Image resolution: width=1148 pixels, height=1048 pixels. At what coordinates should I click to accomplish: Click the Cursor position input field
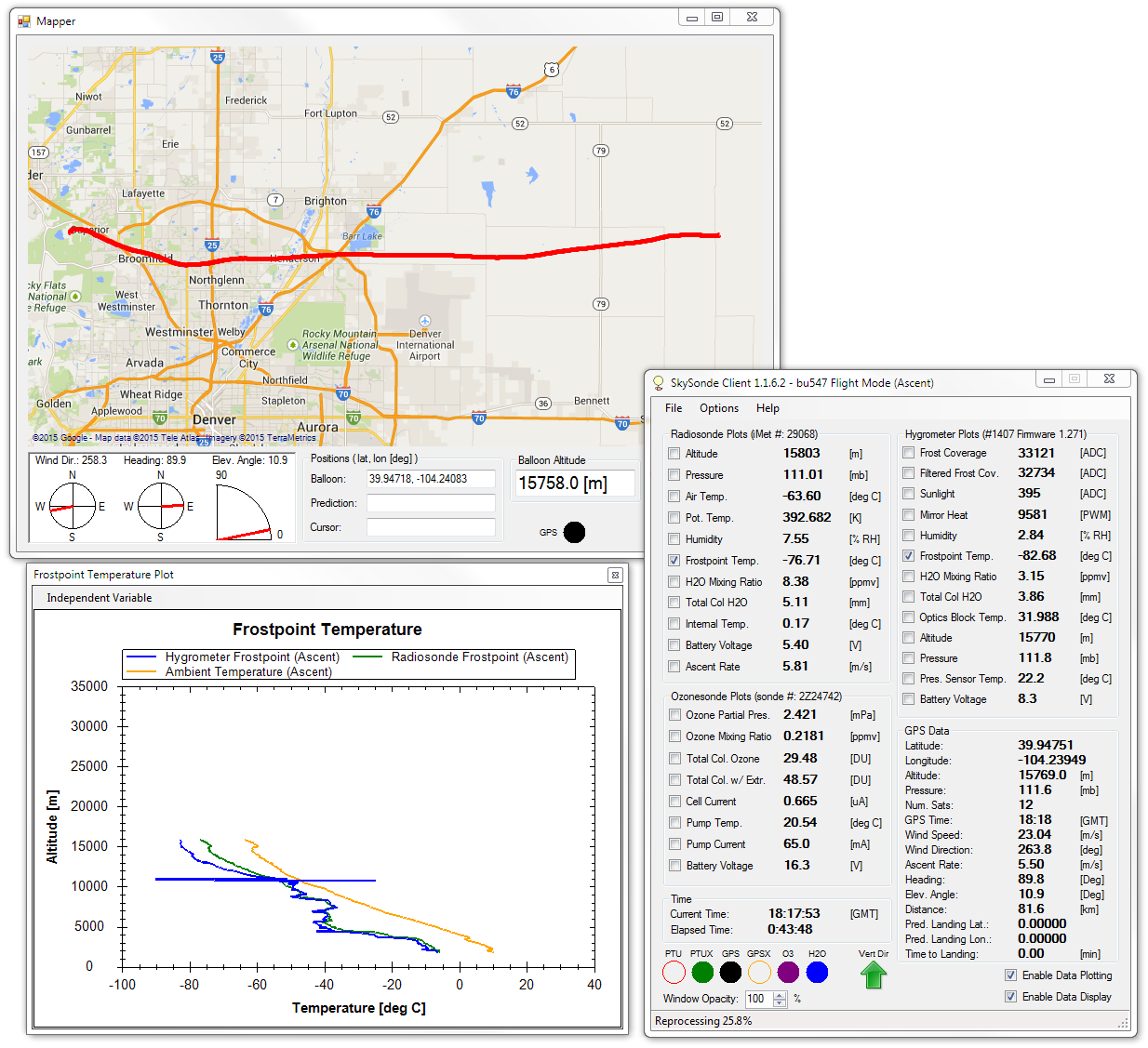point(431,527)
